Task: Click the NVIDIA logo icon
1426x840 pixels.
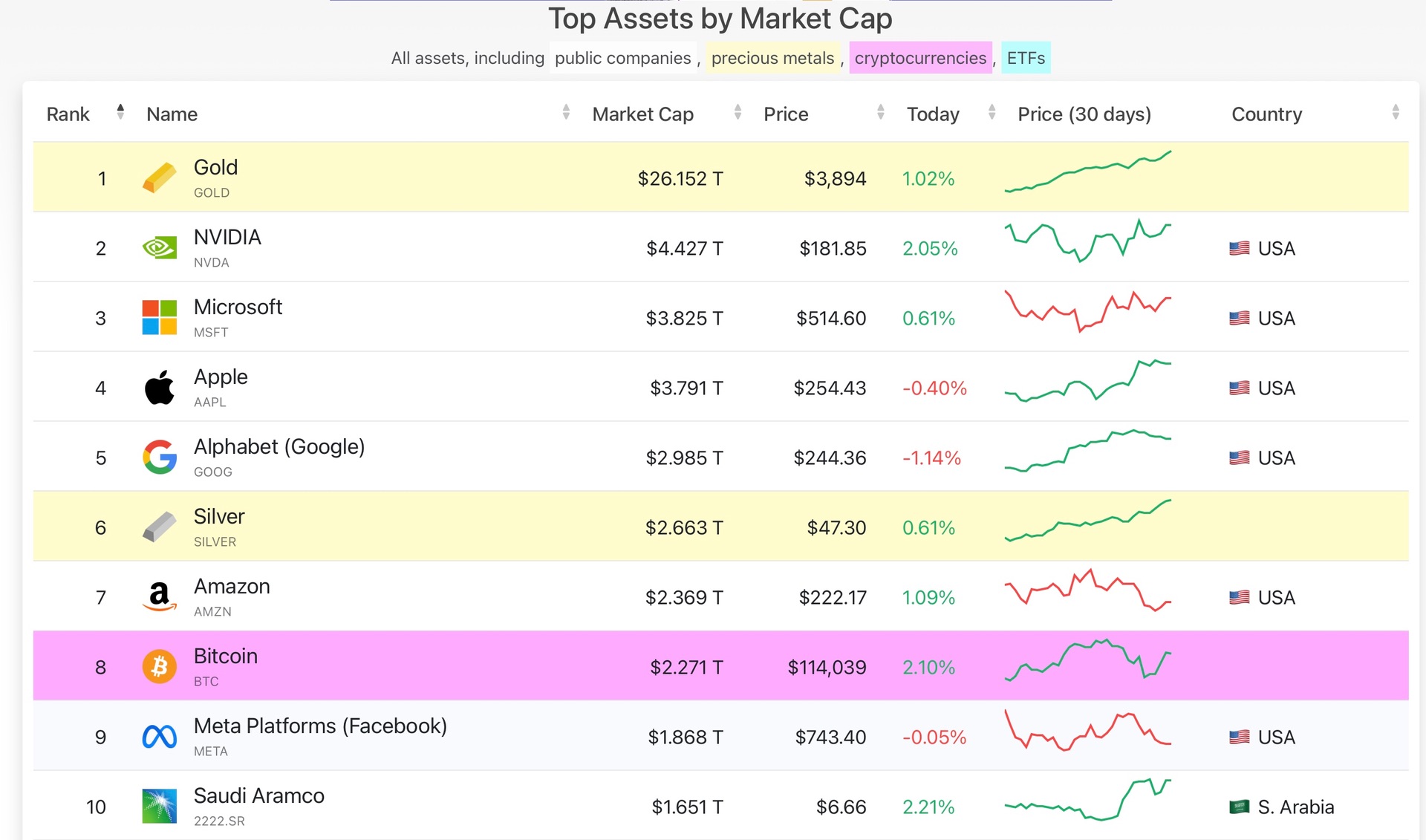Action: pyautogui.click(x=159, y=248)
